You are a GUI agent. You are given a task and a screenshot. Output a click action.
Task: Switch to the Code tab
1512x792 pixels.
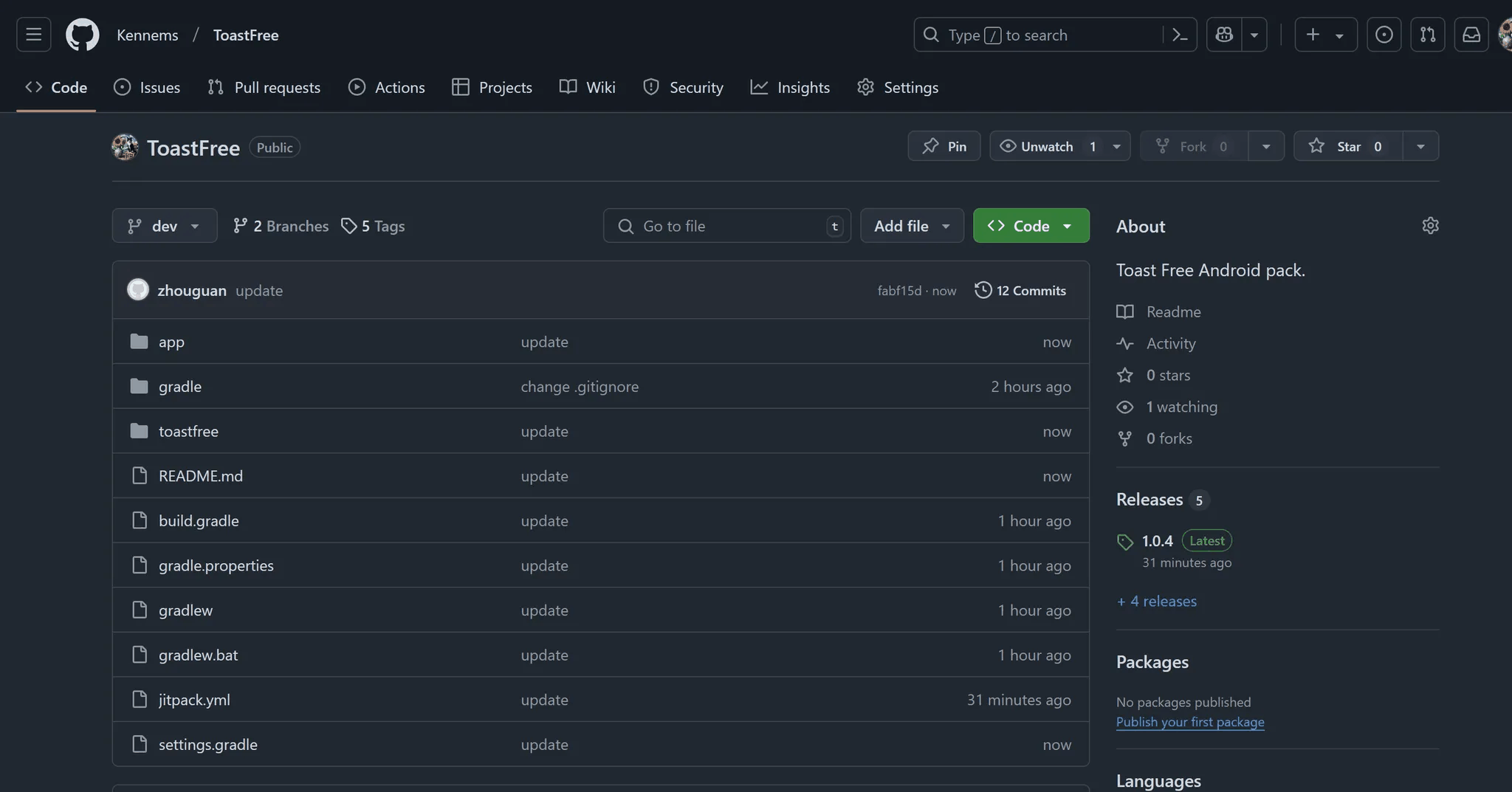point(56,87)
